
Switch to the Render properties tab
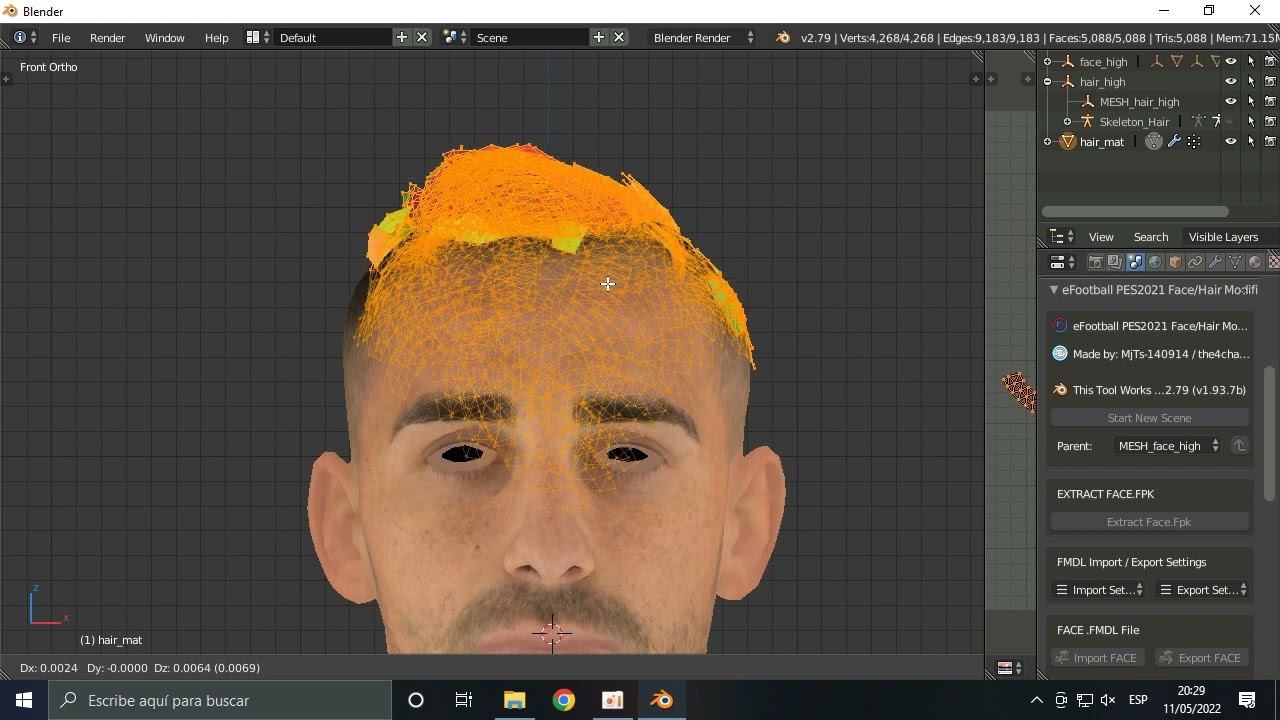(x=1095, y=262)
